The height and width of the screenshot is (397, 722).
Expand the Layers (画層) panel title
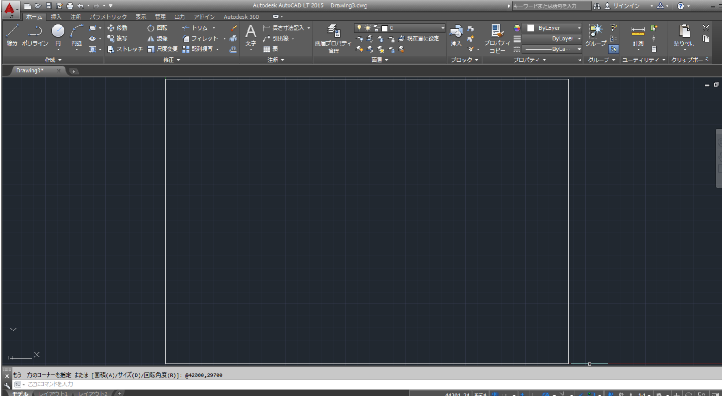(379, 60)
